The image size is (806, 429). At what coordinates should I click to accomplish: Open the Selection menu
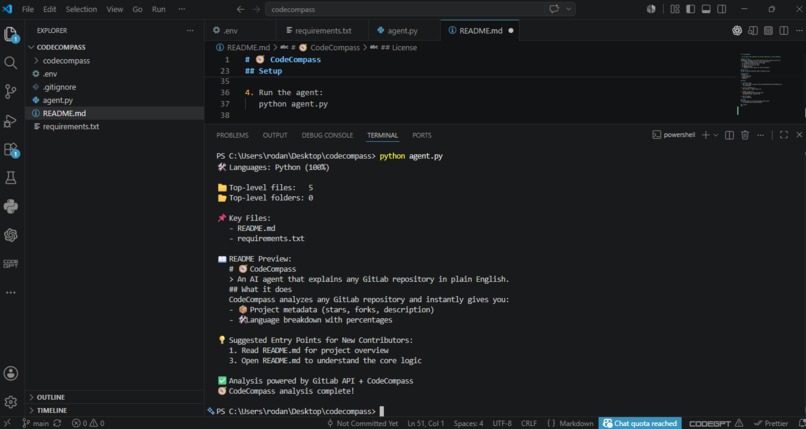click(x=81, y=9)
